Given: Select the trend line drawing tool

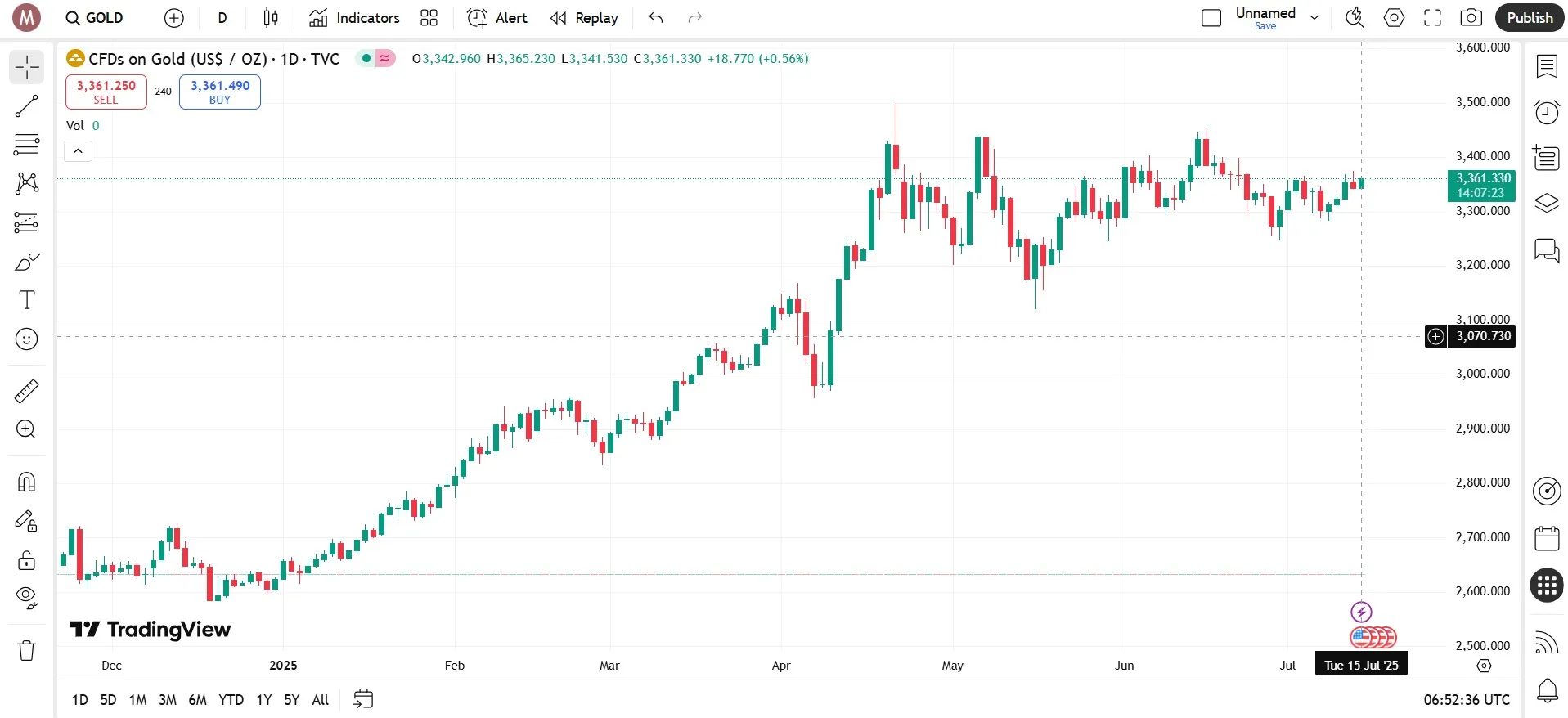Looking at the screenshot, I should tap(27, 106).
